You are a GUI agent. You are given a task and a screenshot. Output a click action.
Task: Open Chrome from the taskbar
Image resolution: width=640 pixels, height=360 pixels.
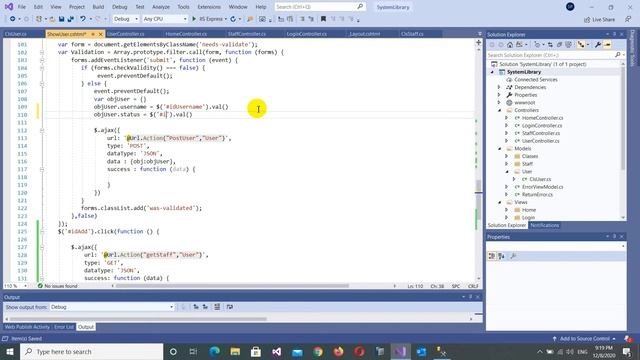point(318,351)
